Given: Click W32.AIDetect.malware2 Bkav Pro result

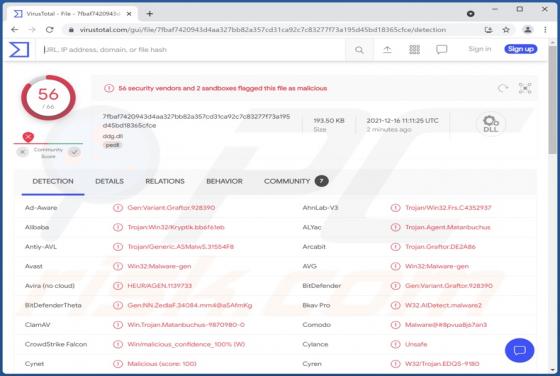Looking at the screenshot, I should click(x=443, y=305).
